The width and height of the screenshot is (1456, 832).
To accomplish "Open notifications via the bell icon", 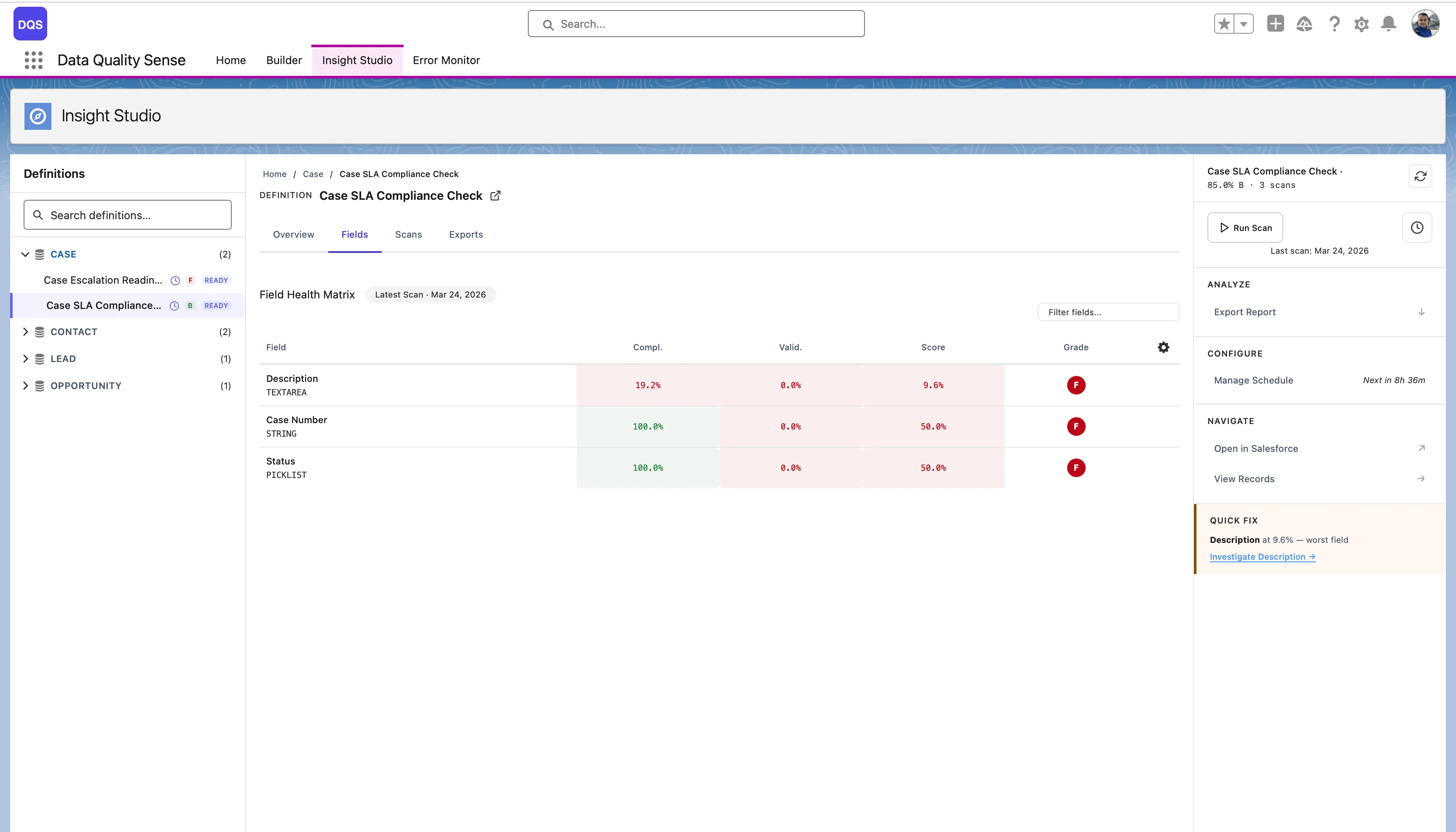I will pos(1388,24).
